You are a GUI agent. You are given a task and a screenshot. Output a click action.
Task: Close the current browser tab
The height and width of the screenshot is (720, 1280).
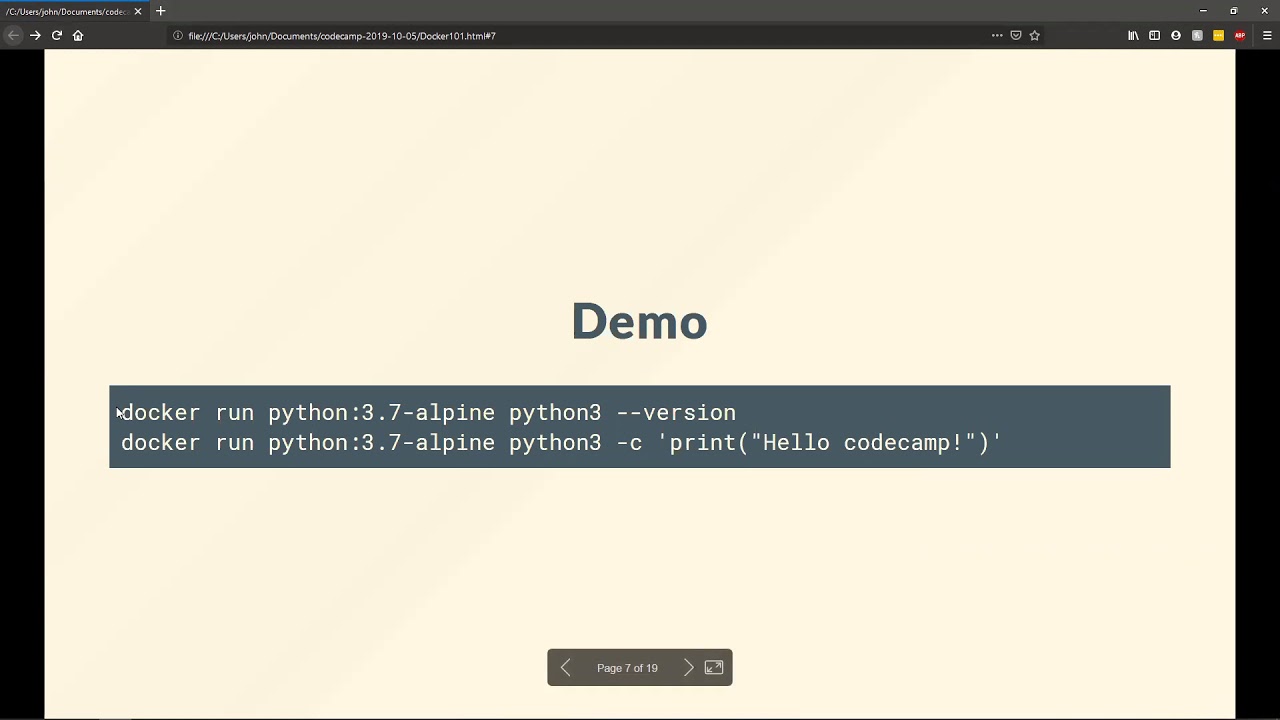tap(138, 11)
